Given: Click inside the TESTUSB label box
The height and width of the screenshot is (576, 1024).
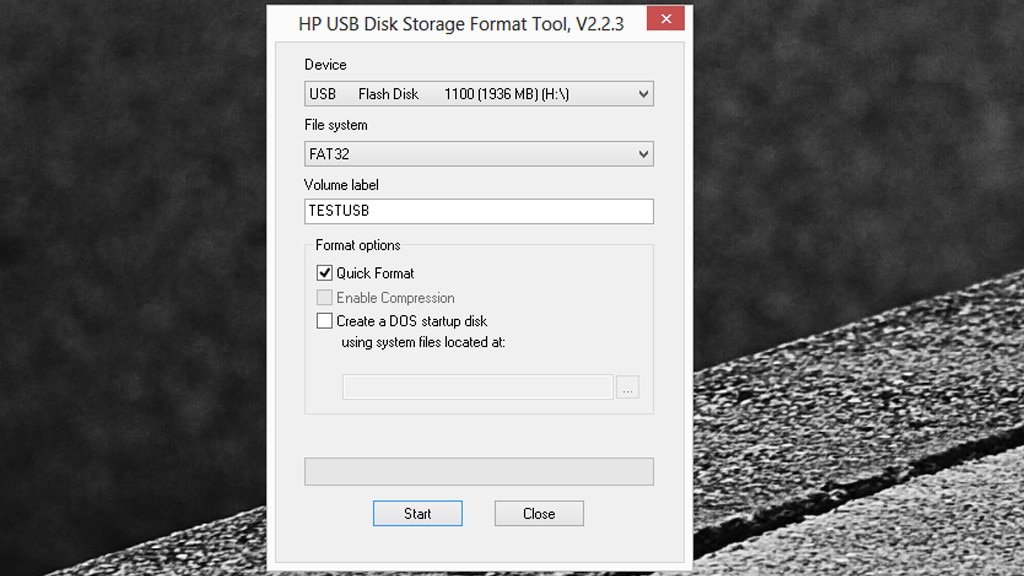Looking at the screenshot, I should coord(478,211).
